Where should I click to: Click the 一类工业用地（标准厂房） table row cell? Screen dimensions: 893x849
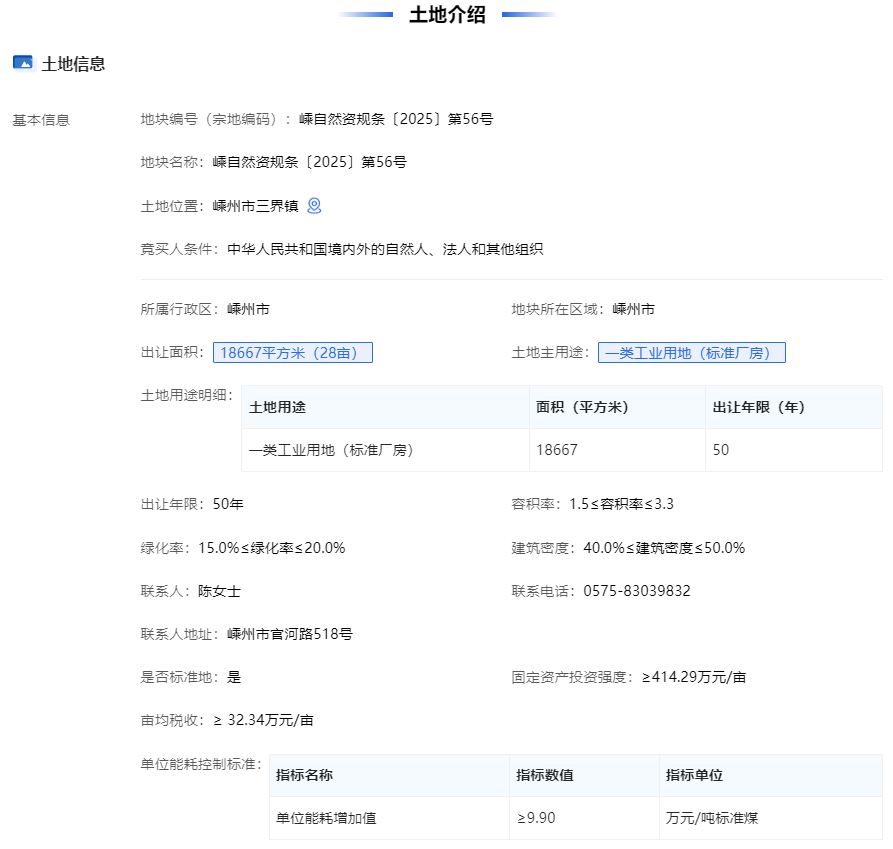331,450
